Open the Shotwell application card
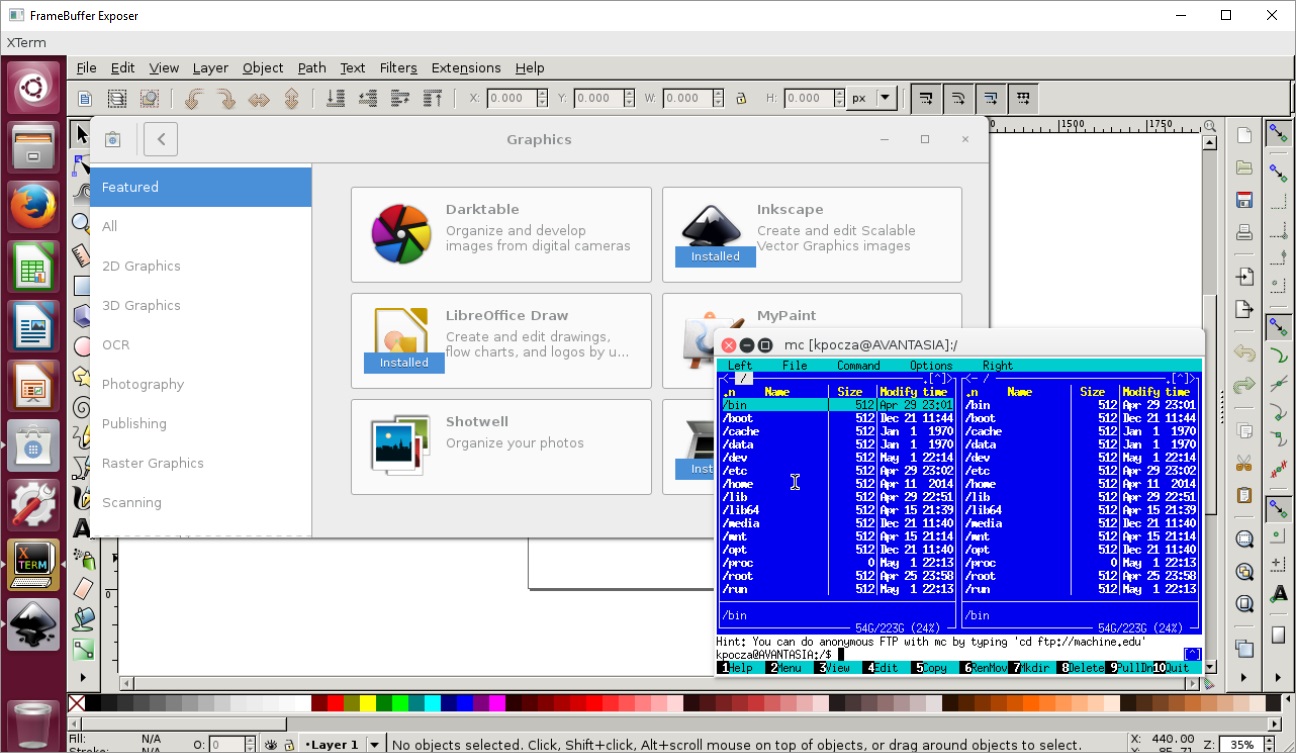Viewport: 1296px width, 753px height. click(x=501, y=447)
